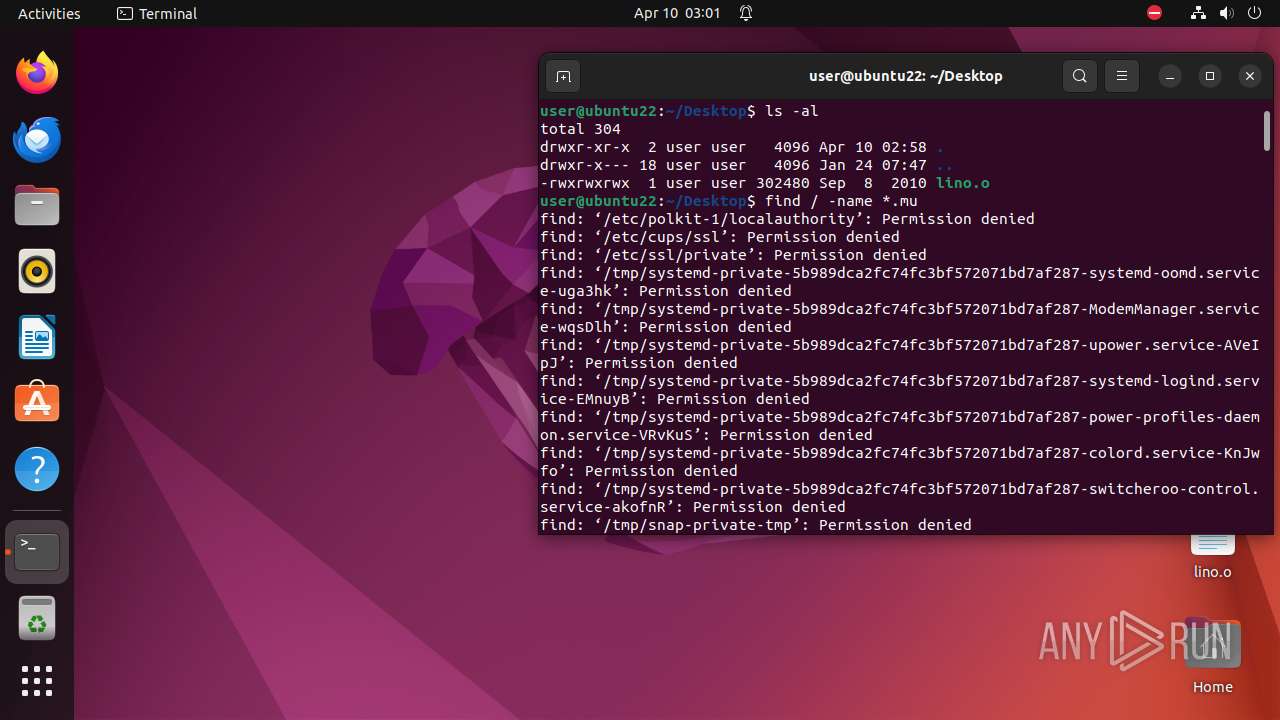Select the Terminal icon in the dock
The image size is (1280, 720).
click(x=37, y=552)
